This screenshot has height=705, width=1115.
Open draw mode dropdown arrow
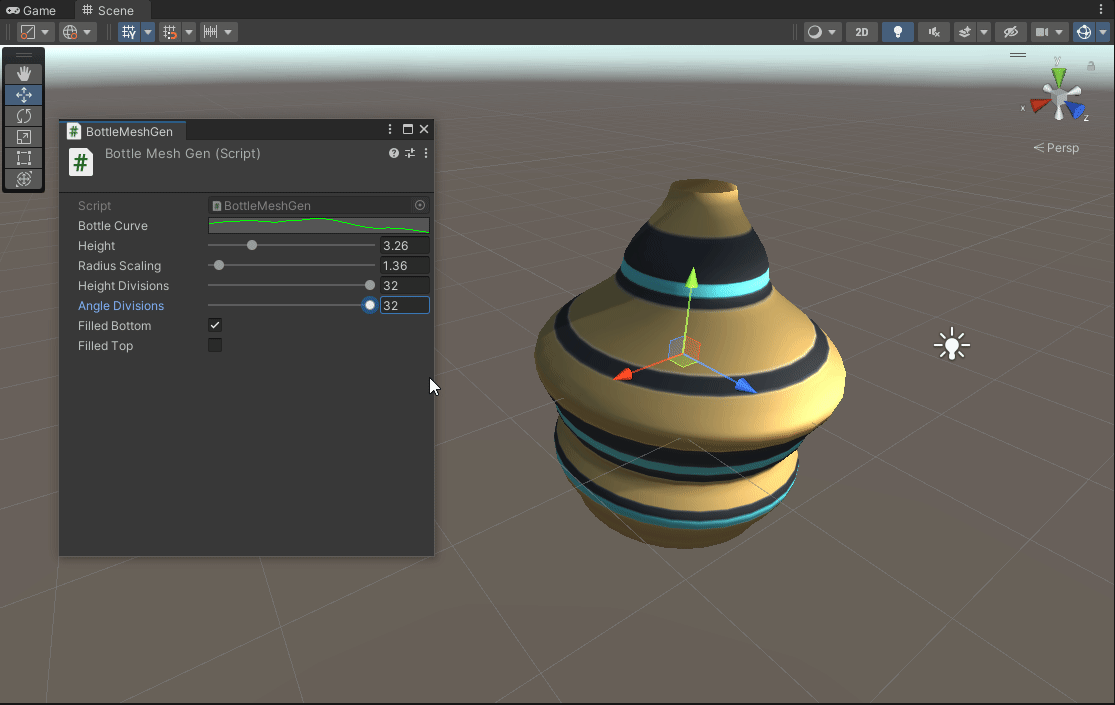pyautogui.click(x=832, y=32)
